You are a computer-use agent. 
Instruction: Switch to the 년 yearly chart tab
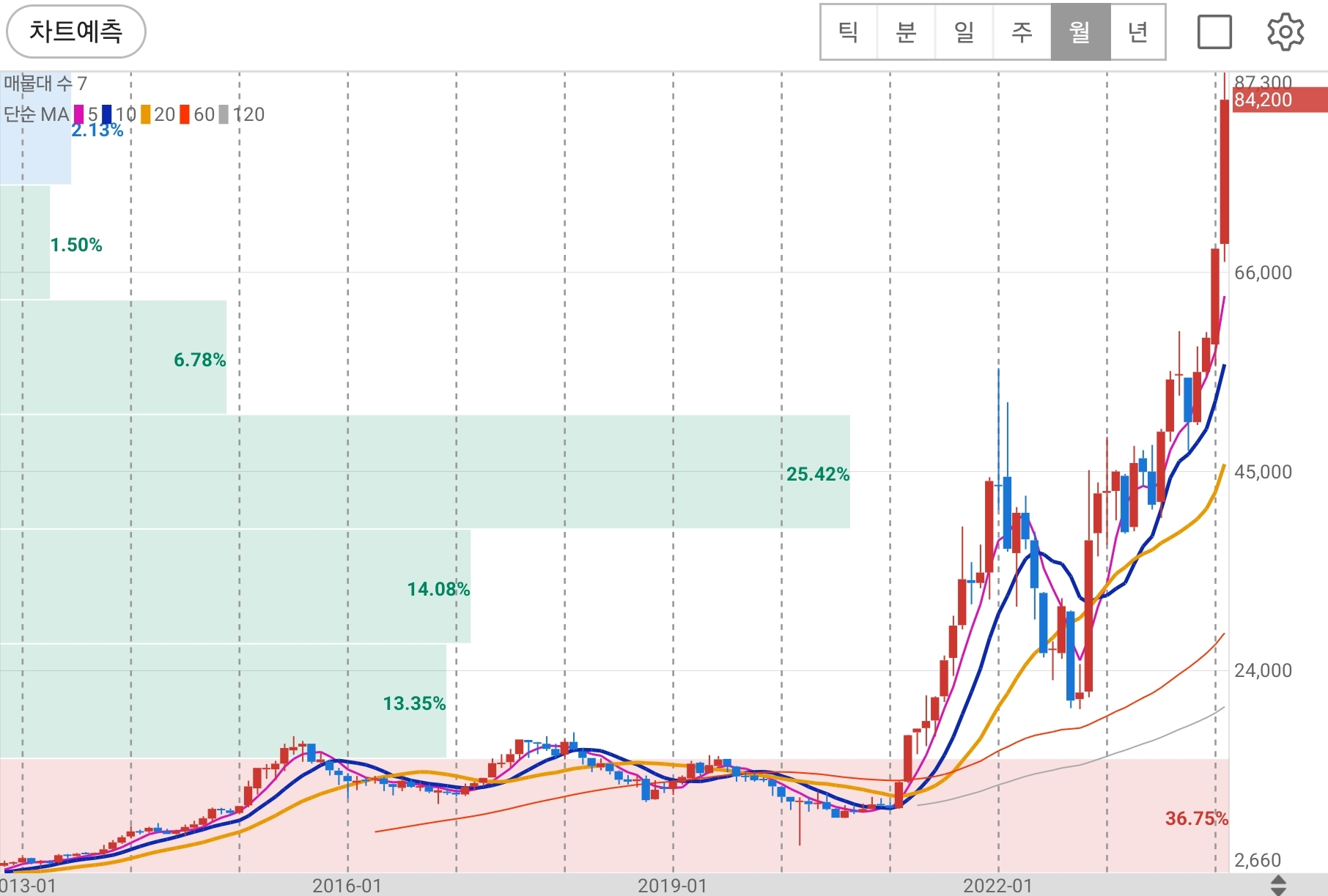click(1137, 32)
